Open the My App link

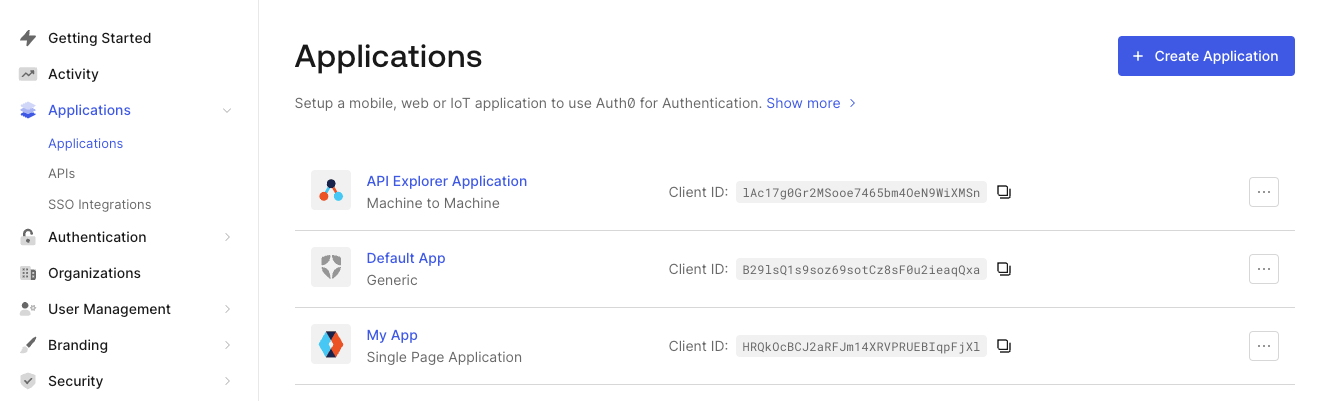392,335
